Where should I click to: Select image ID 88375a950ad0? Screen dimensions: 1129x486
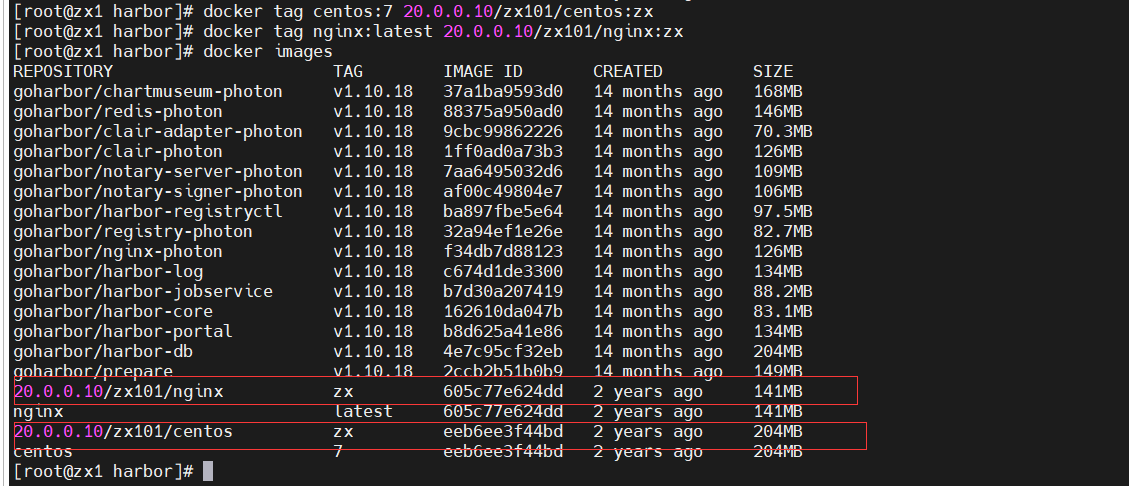click(503, 112)
